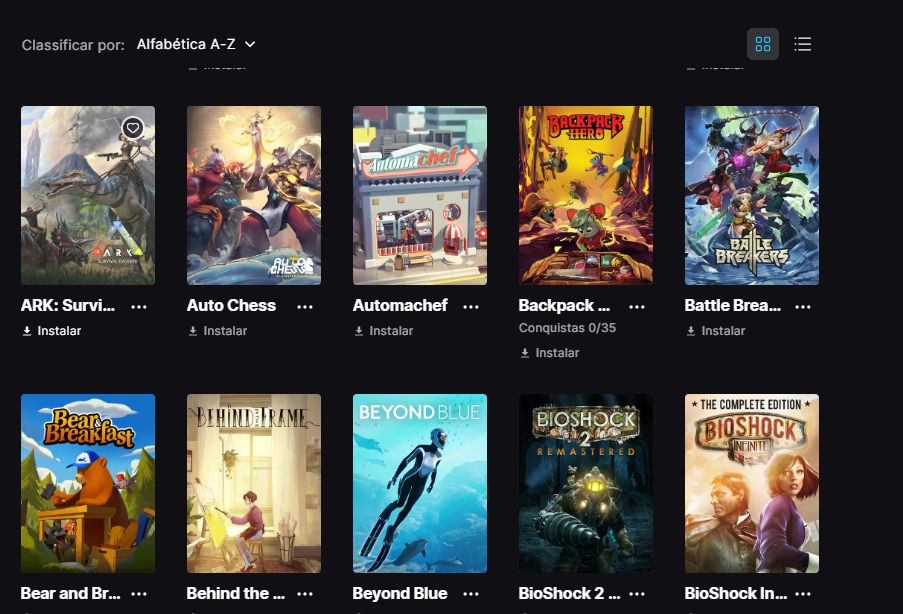The width and height of the screenshot is (903, 614).
Task: Open more options for BioShock Infinite
Action: (802, 594)
